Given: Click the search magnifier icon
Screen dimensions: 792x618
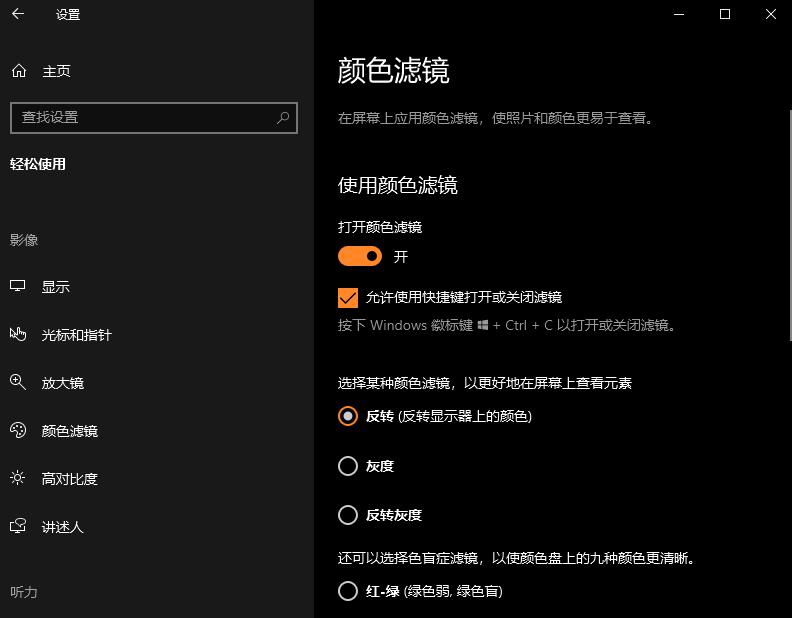Looking at the screenshot, I should (x=283, y=117).
